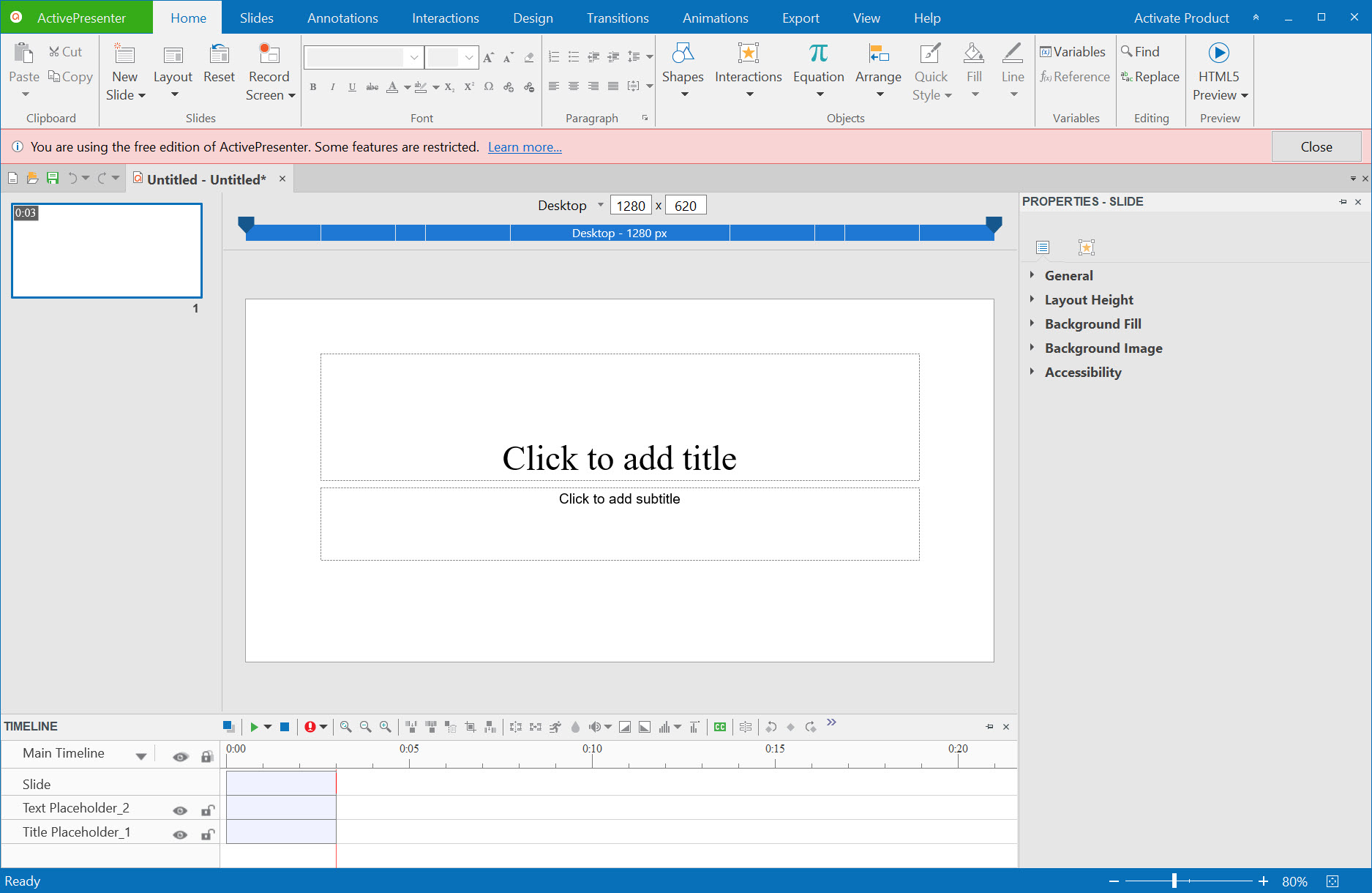The height and width of the screenshot is (893, 1372).
Task: Click the timeline play button
Action: click(x=254, y=727)
